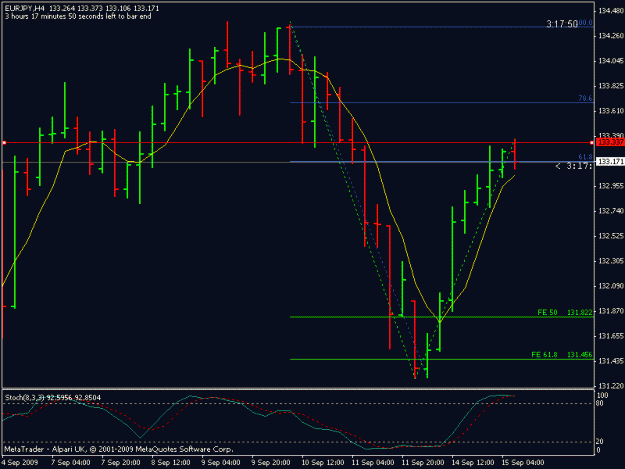Select the blue 78.6 Fibonacci level line
This screenshot has width=625, height=469.
pos(442,102)
